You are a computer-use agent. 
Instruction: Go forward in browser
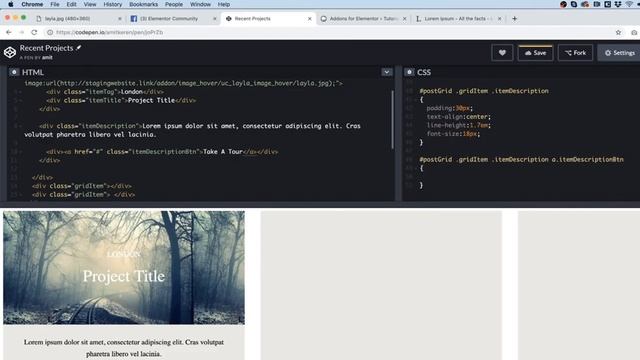click(21, 32)
